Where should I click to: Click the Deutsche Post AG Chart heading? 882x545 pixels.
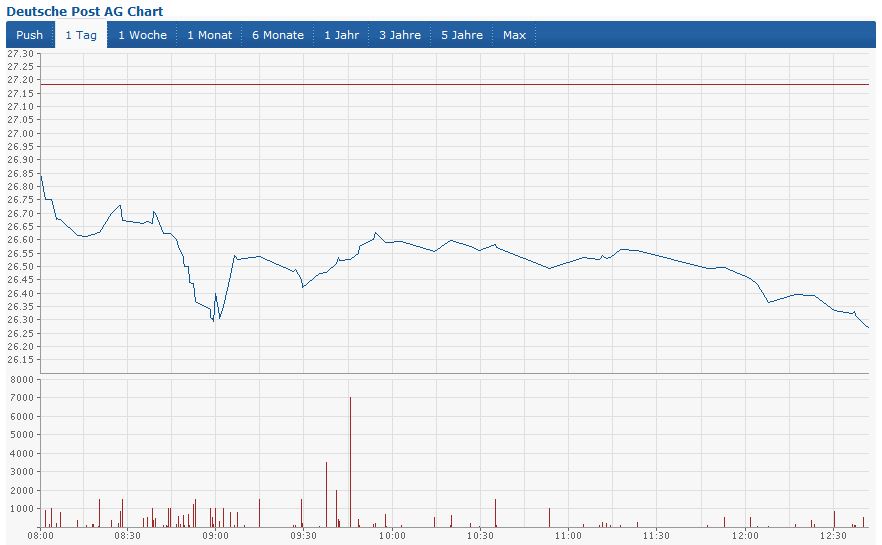(84, 11)
